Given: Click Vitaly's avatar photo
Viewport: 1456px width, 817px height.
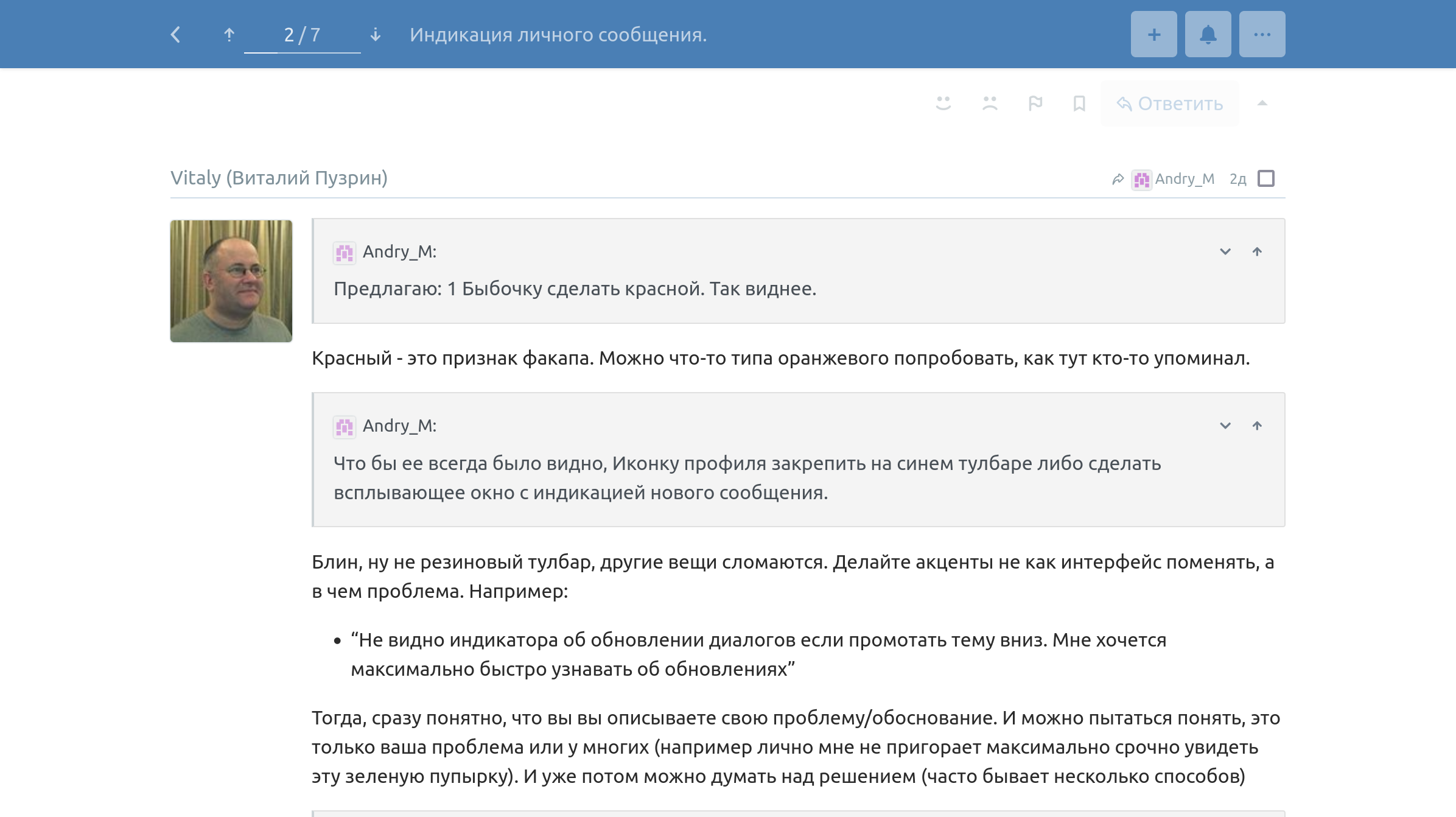Looking at the screenshot, I should tap(231, 281).
